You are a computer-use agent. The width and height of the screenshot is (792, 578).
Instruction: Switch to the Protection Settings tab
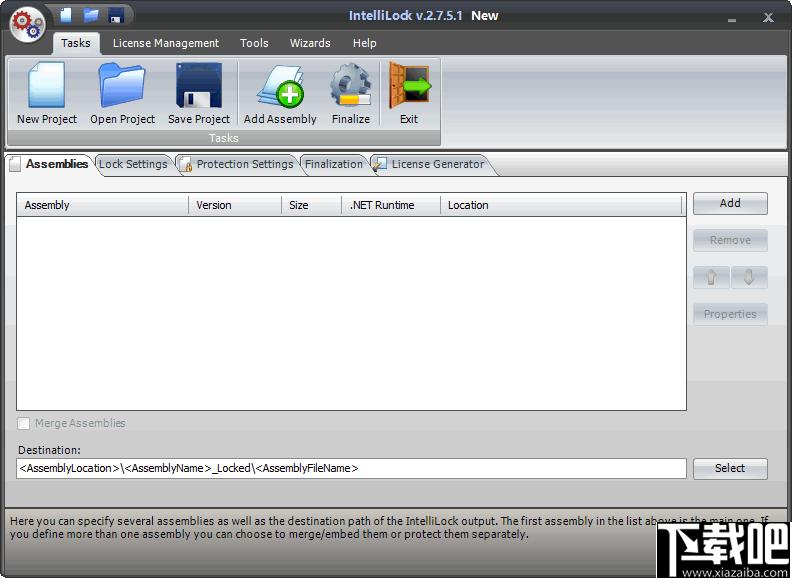[x=237, y=165]
